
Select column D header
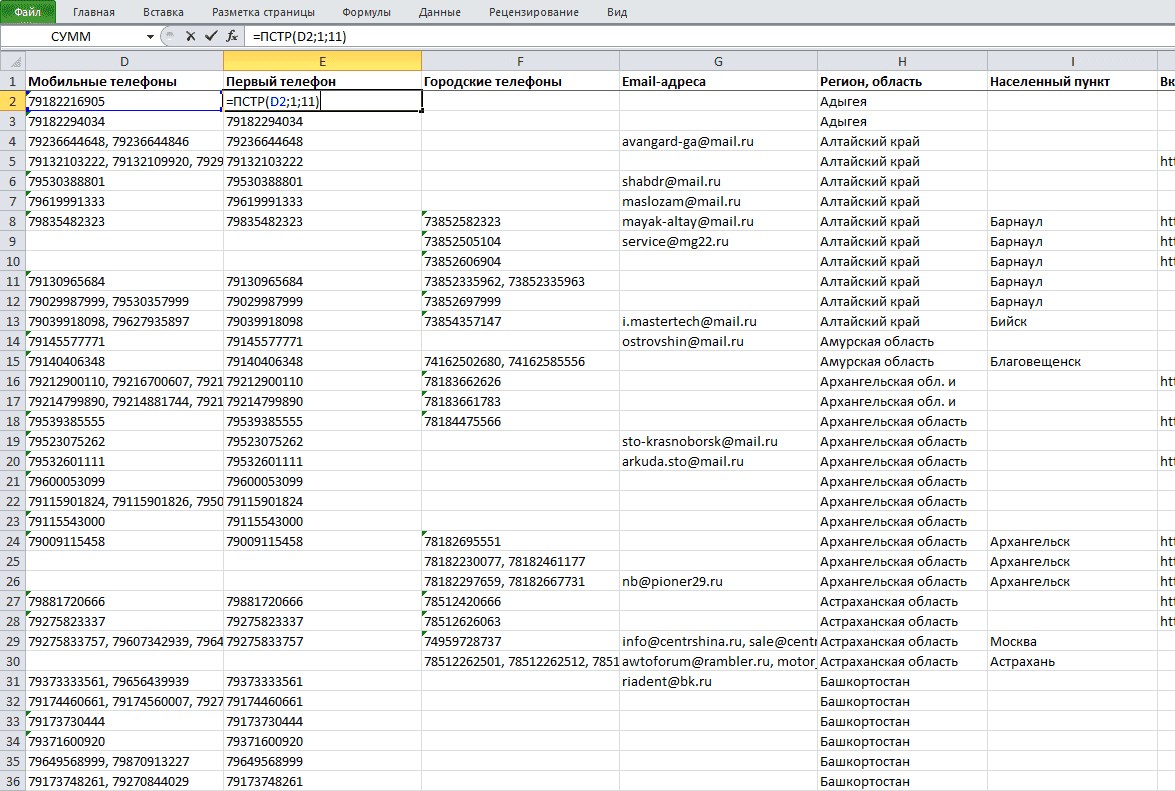click(x=124, y=61)
